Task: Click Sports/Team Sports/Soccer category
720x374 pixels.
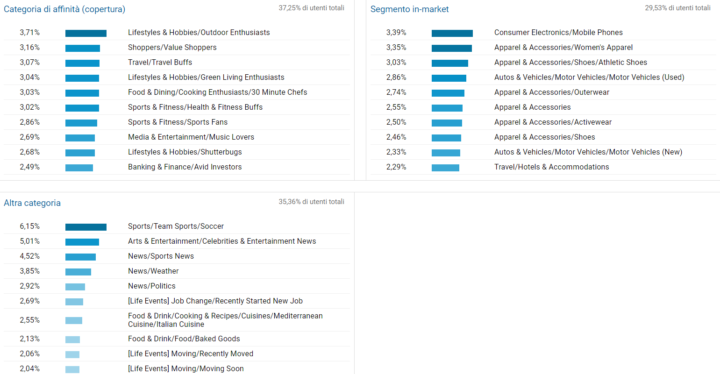Action: [x=176, y=227]
